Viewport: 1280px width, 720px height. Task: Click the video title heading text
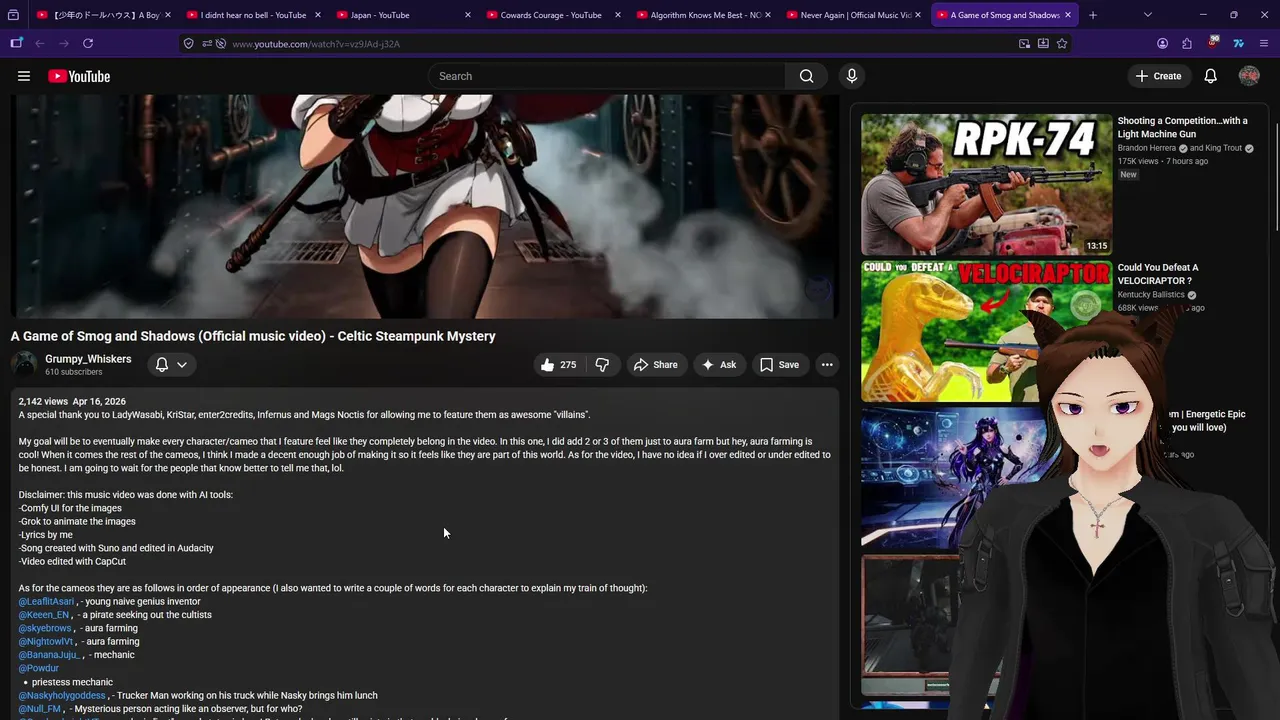pyautogui.click(x=253, y=336)
